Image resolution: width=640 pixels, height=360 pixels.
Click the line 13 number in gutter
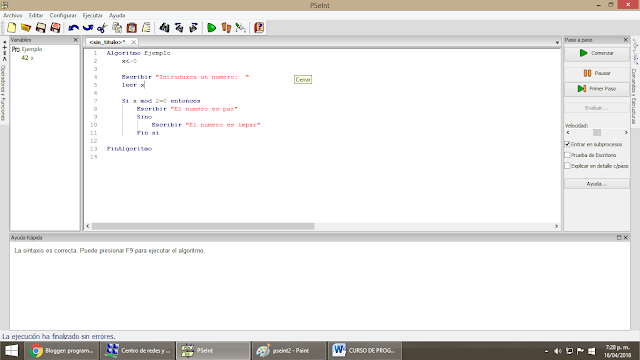coord(94,149)
